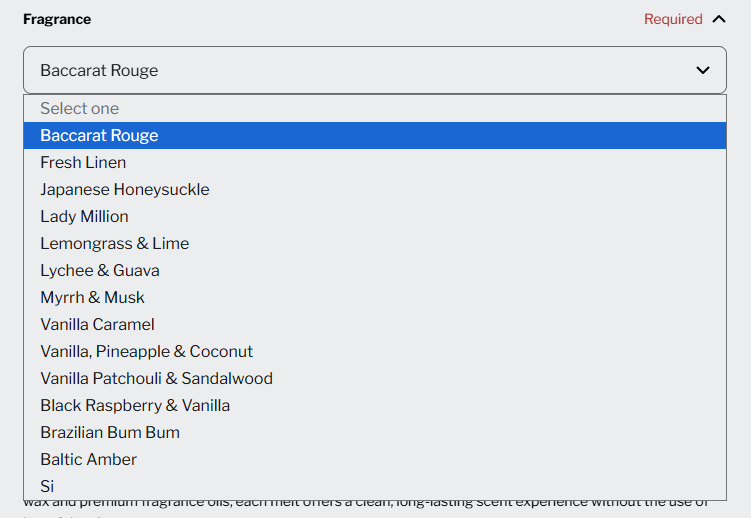Viewport: 751px width, 518px height.
Task: Pick Japanese Honeysuckle fragrance
Action: coord(125,189)
